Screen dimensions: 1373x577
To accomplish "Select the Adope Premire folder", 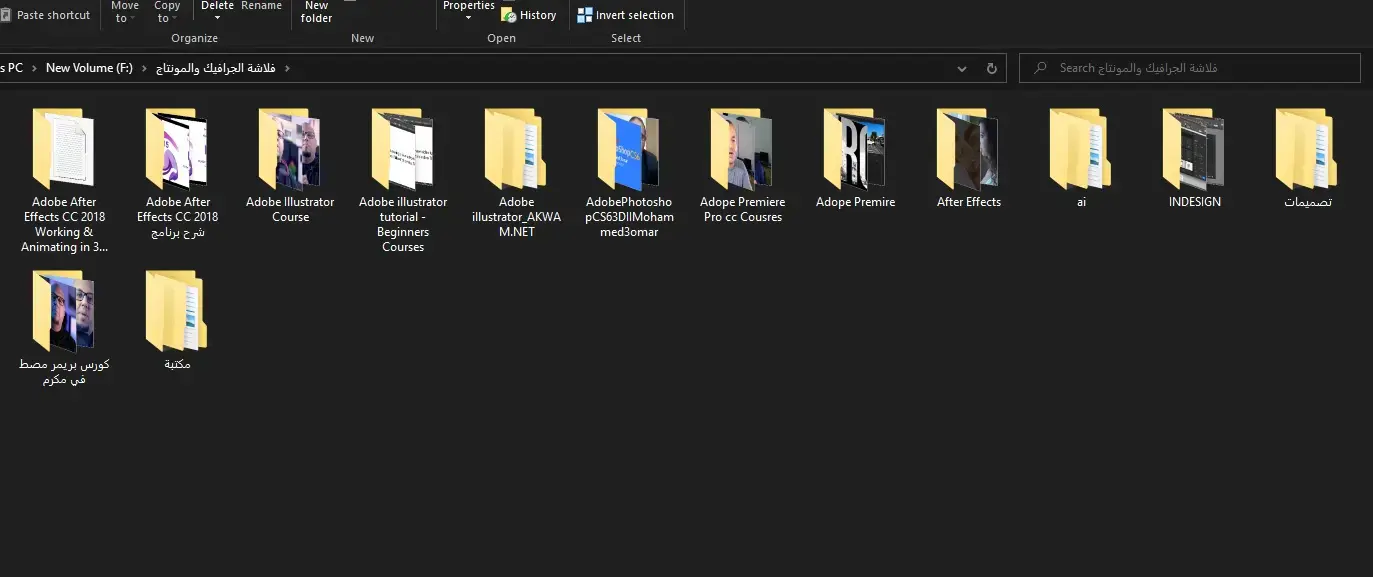I will [x=855, y=158].
